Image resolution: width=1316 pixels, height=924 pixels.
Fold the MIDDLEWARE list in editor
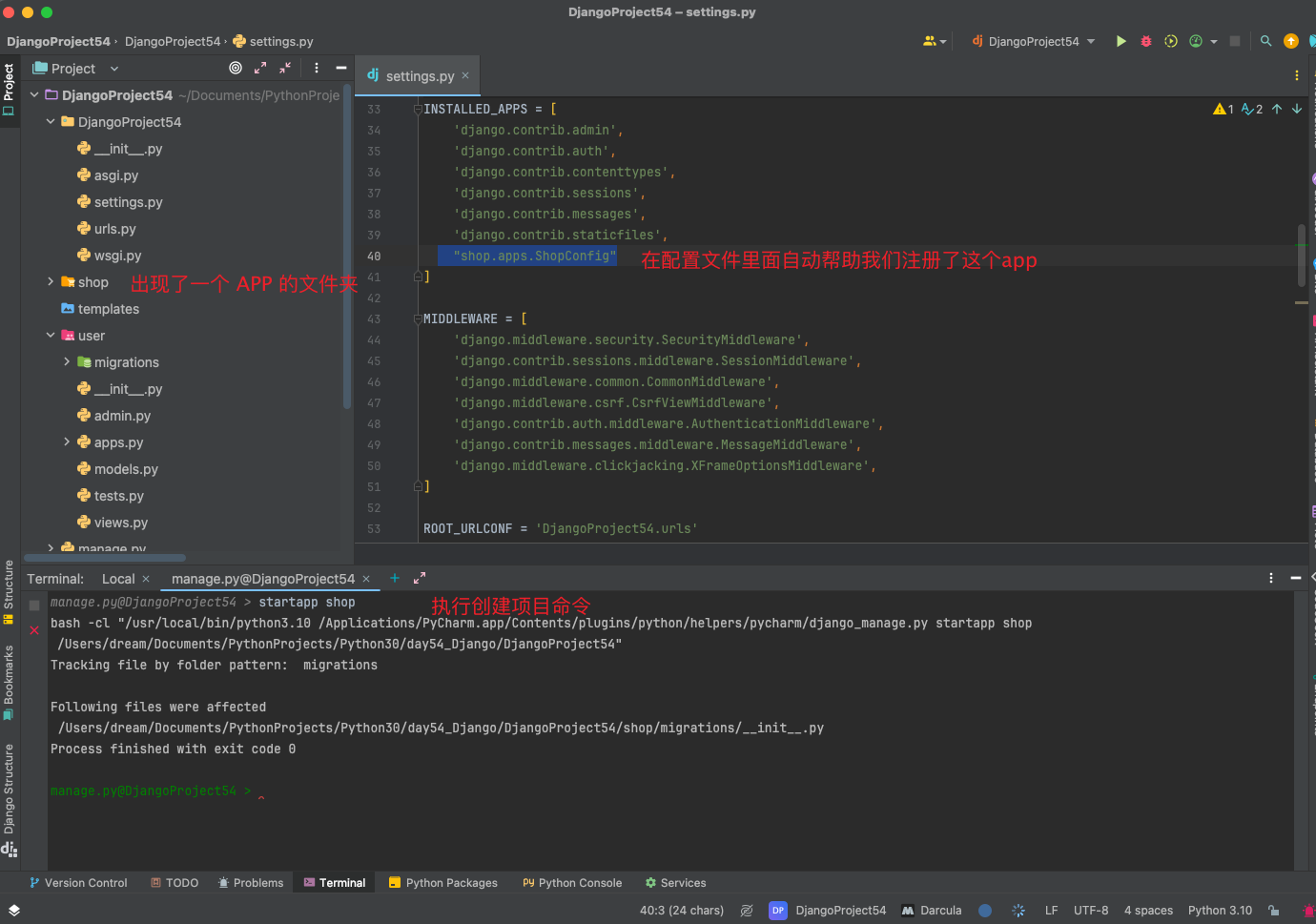pos(418,318)
